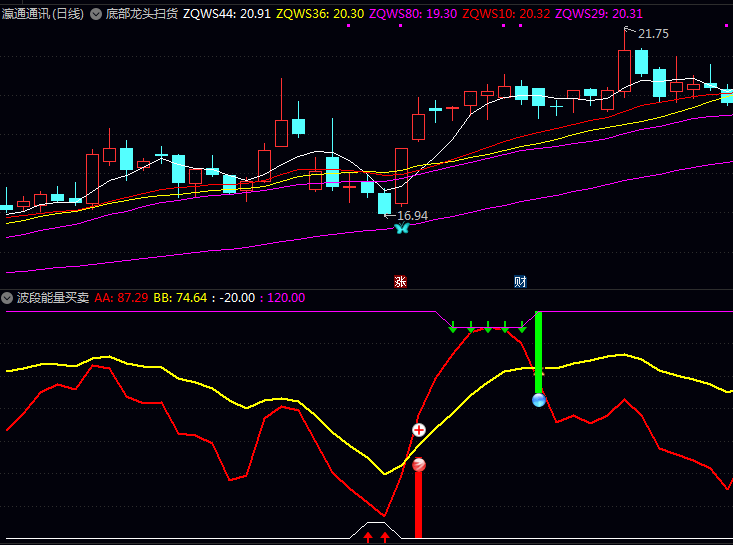Image resolution: width=733 pixels, height=545 pixels.
Task: Click the white circle red plus marker
Action: 419,430
